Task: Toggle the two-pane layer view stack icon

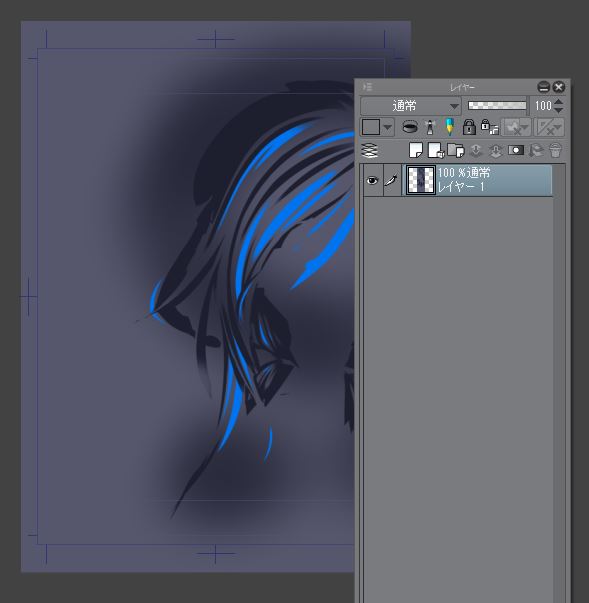Action: (369, 150)
